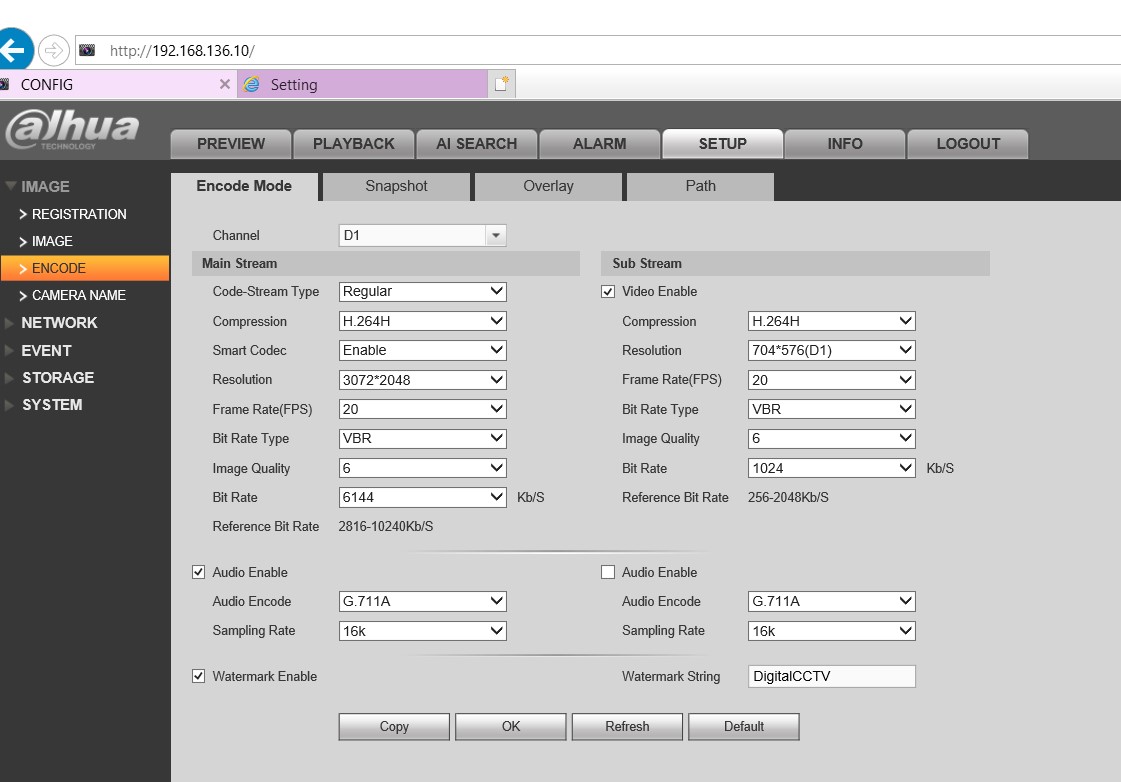The image size is (1121, 782).
Task: Toggle the Watermark Enable checkbox
Action: tap(198, 677)
